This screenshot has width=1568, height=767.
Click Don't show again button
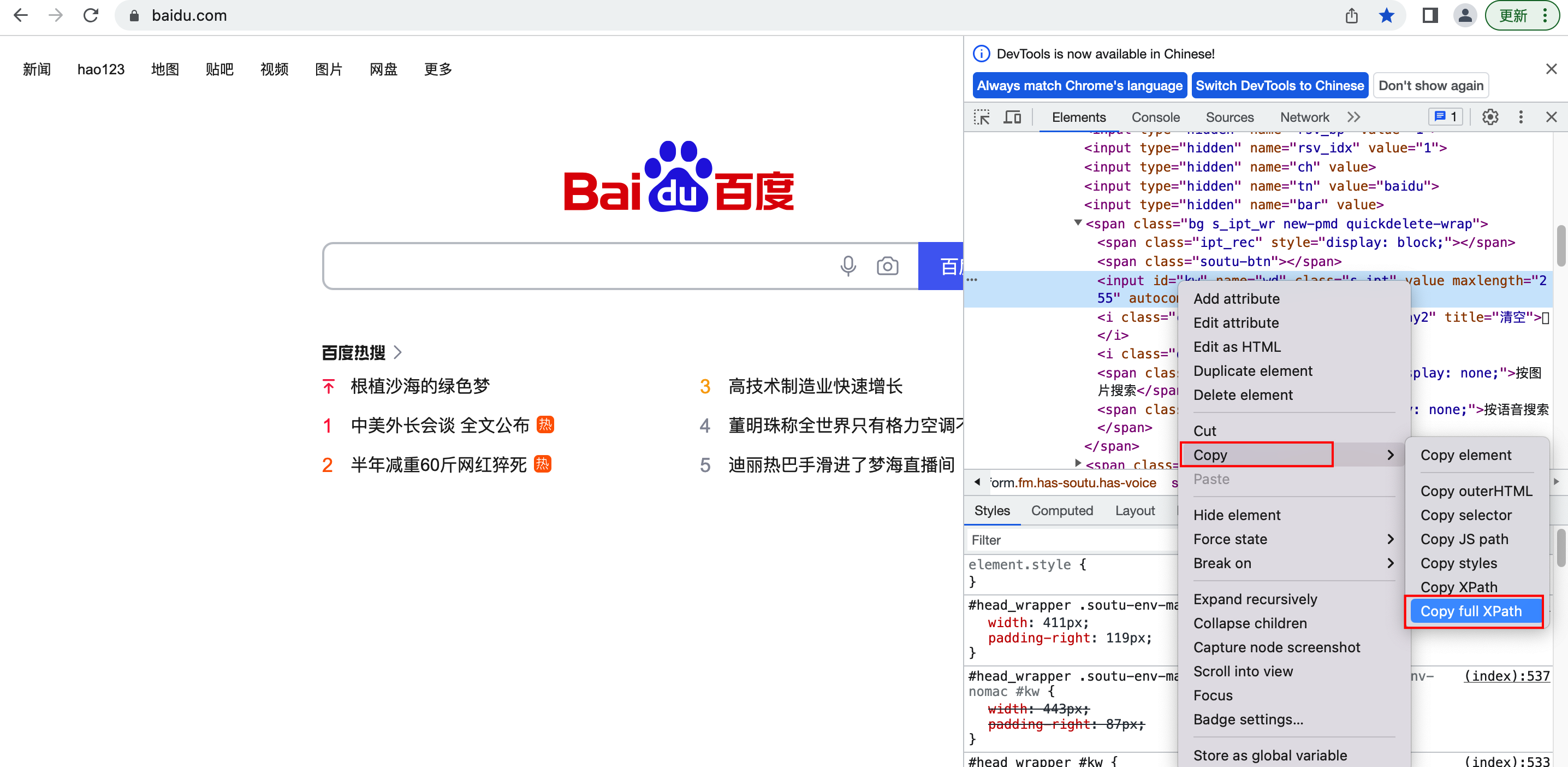(x=1430, y=85)
